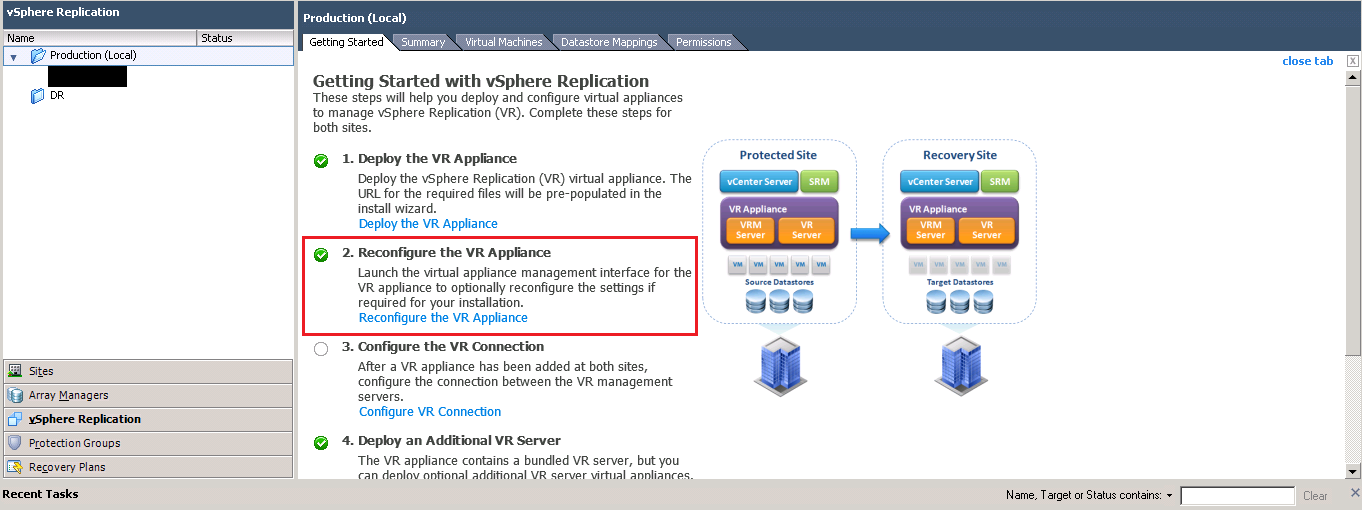This screenshot has width=1362, height=510.
Task: Click the Production (Local) site icon
Action: 38,56
